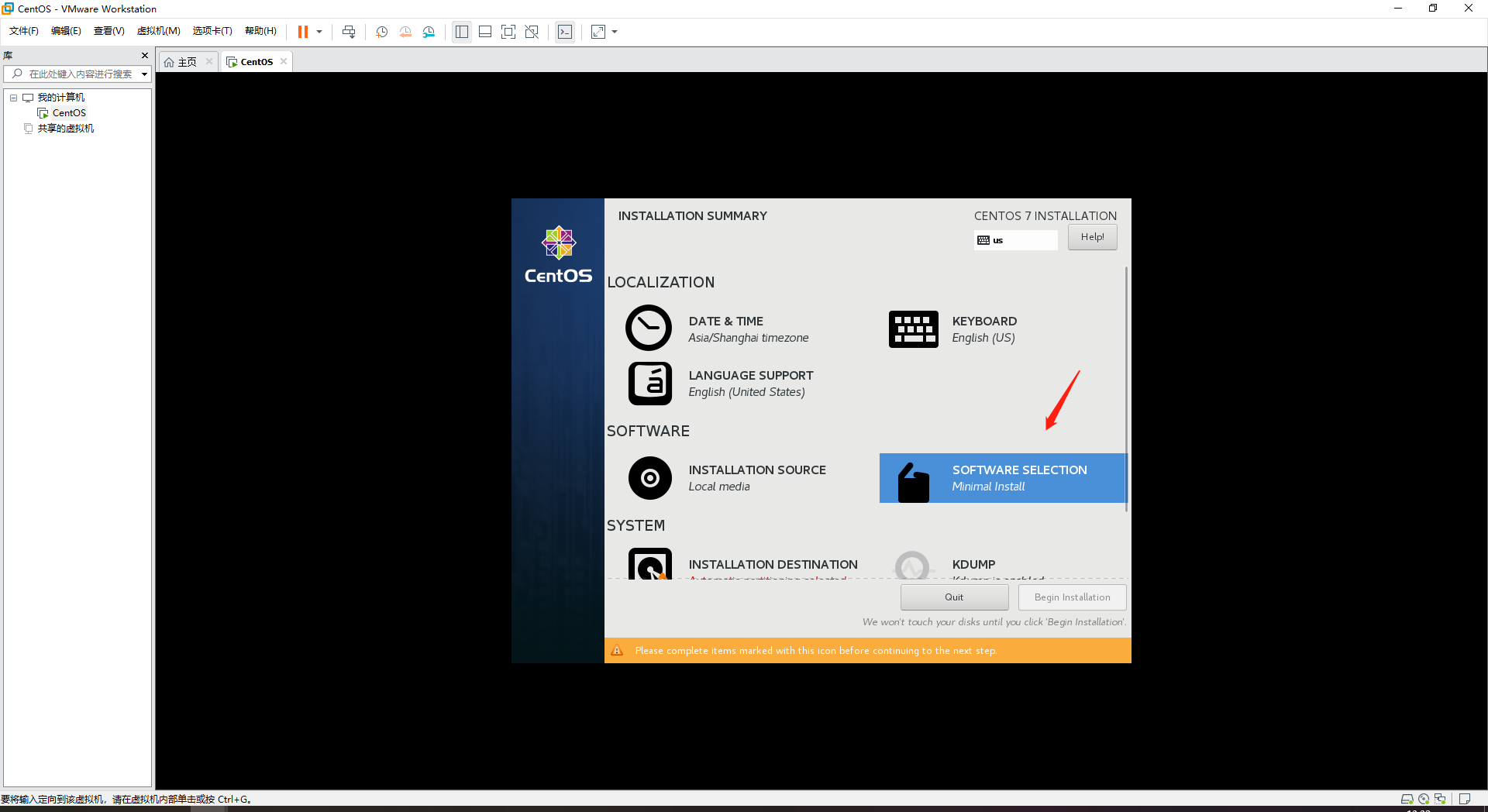Open the stretch display dropdown arrow

coord(615,32)
